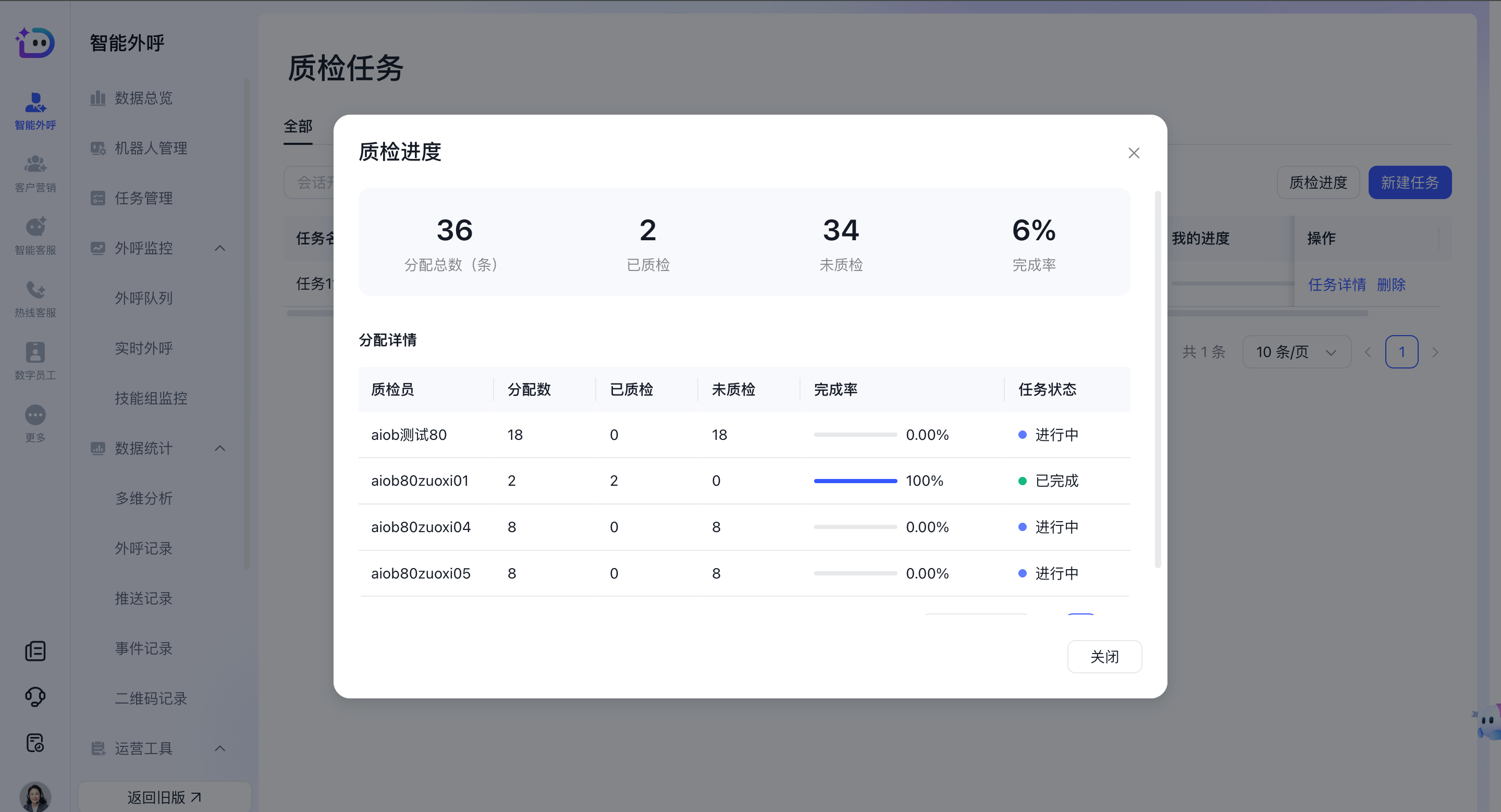Click 关闭 button in dialog
Screen dimensions: 1501x812
(1104, 657)
